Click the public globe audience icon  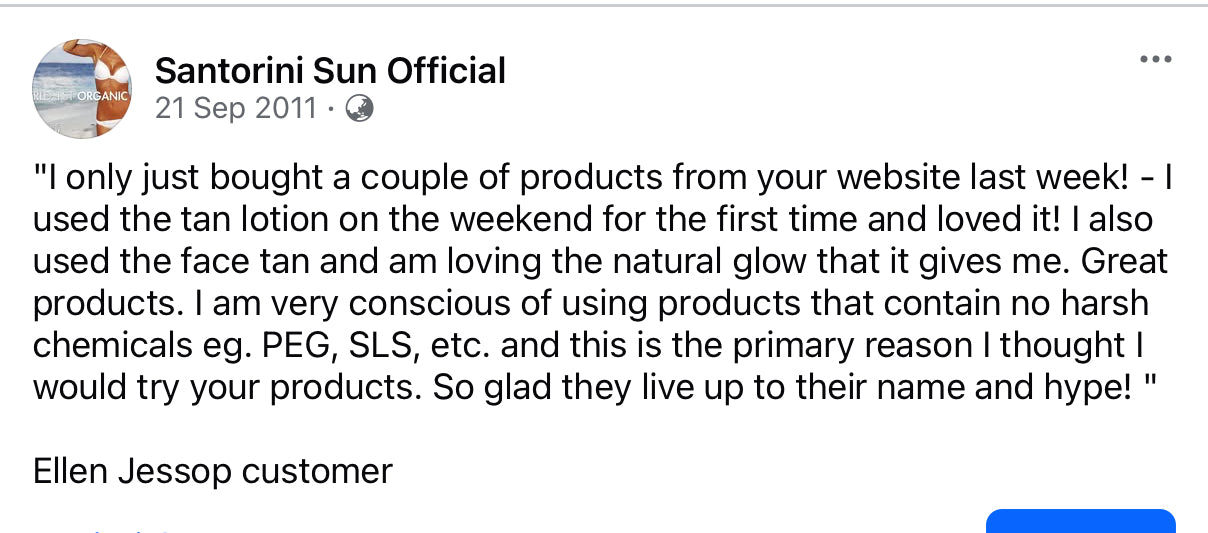point(359,108)
